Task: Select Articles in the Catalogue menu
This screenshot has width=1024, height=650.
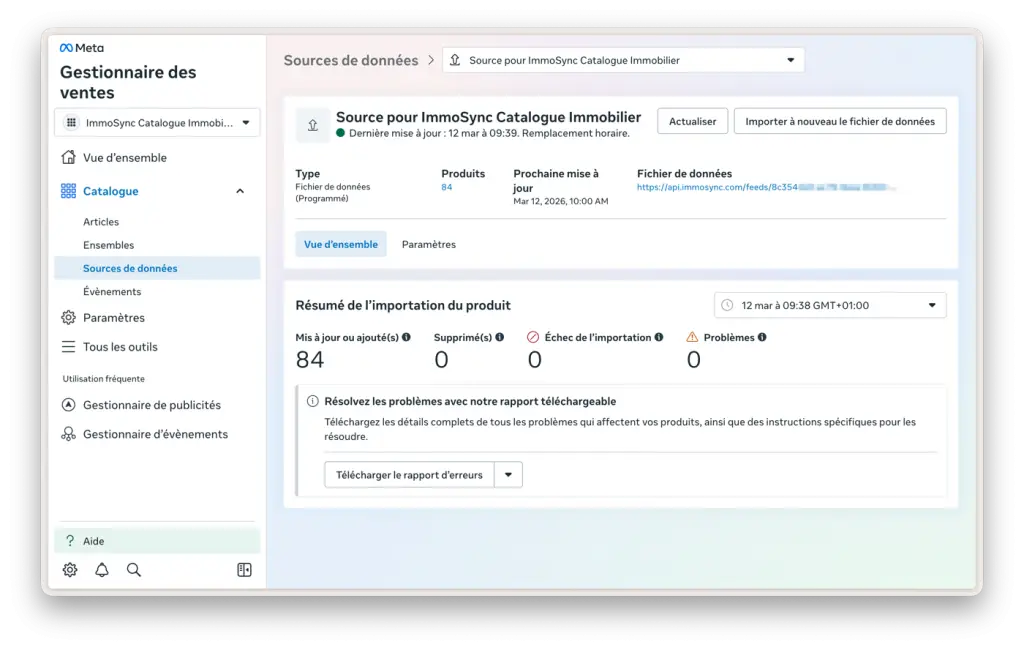Action: point(101,222)
